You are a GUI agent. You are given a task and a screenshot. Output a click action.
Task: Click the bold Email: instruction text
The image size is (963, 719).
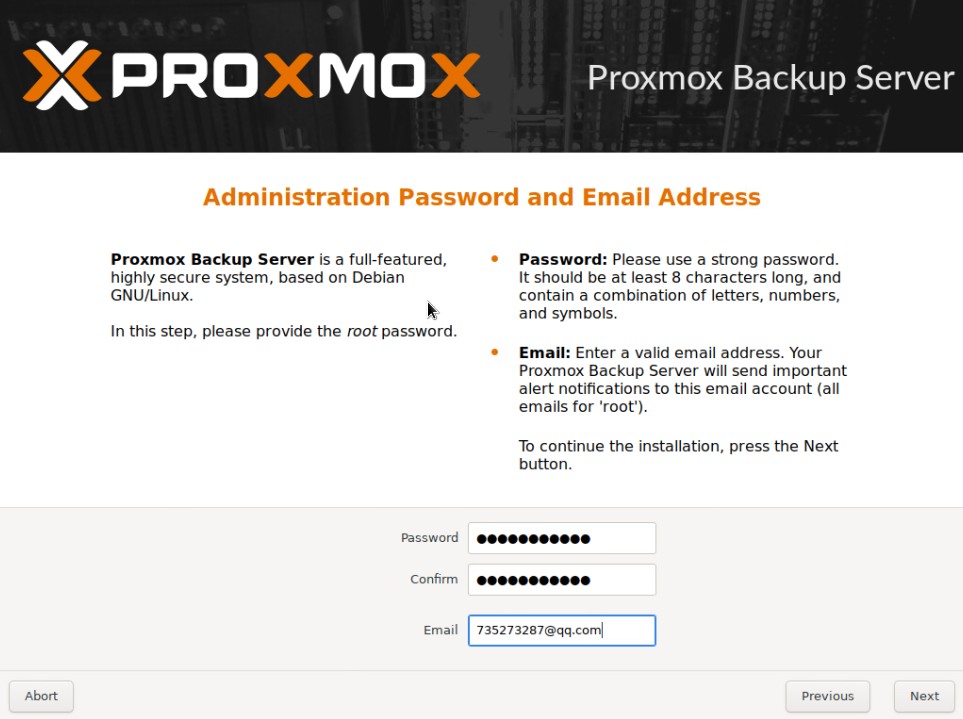(544, 352)
